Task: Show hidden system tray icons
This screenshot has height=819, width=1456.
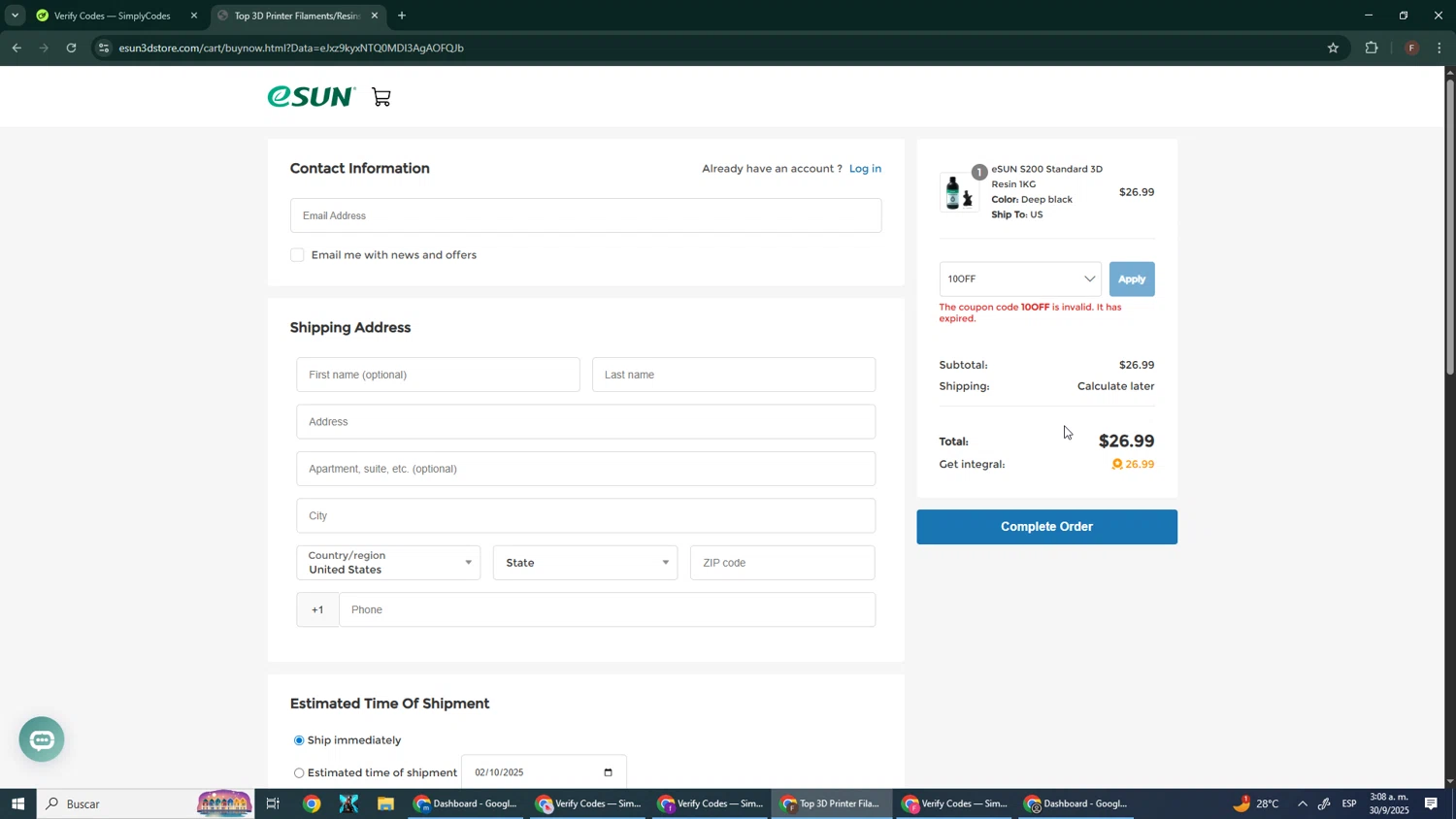Action: pos(1303,803)
